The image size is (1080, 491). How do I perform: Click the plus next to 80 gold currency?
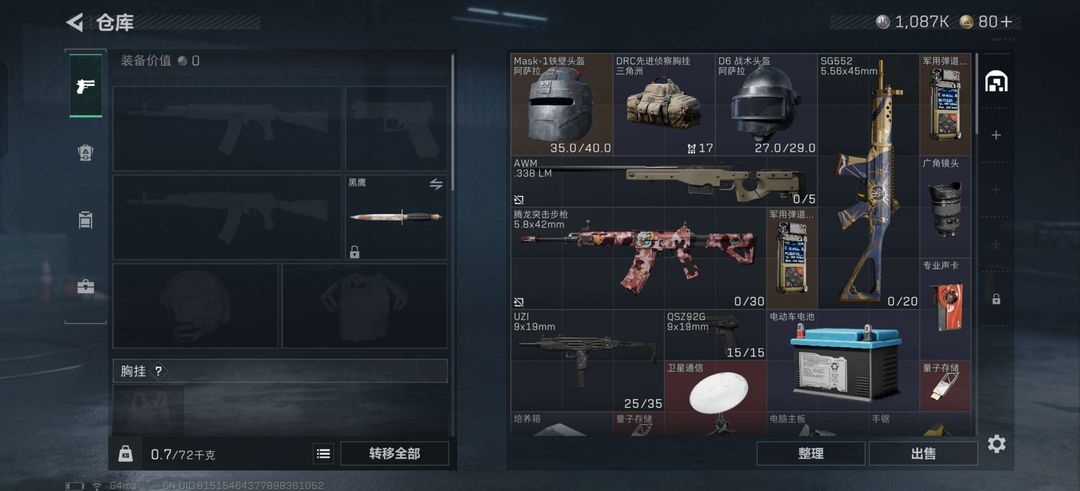click(x=1006, y=22)
